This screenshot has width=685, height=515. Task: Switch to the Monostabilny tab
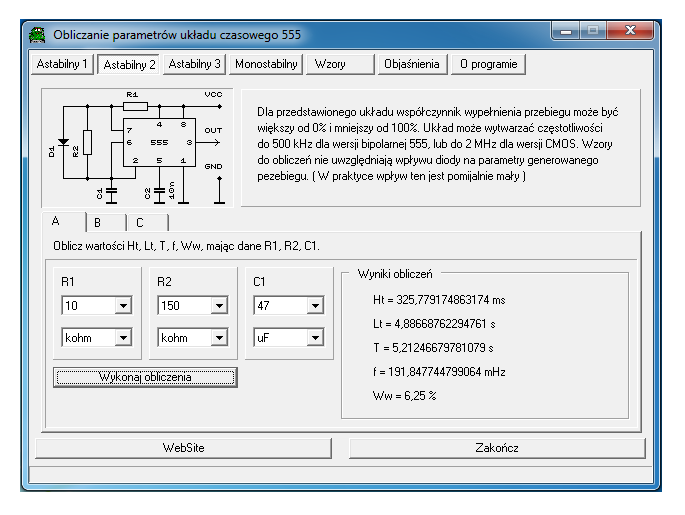266,64
